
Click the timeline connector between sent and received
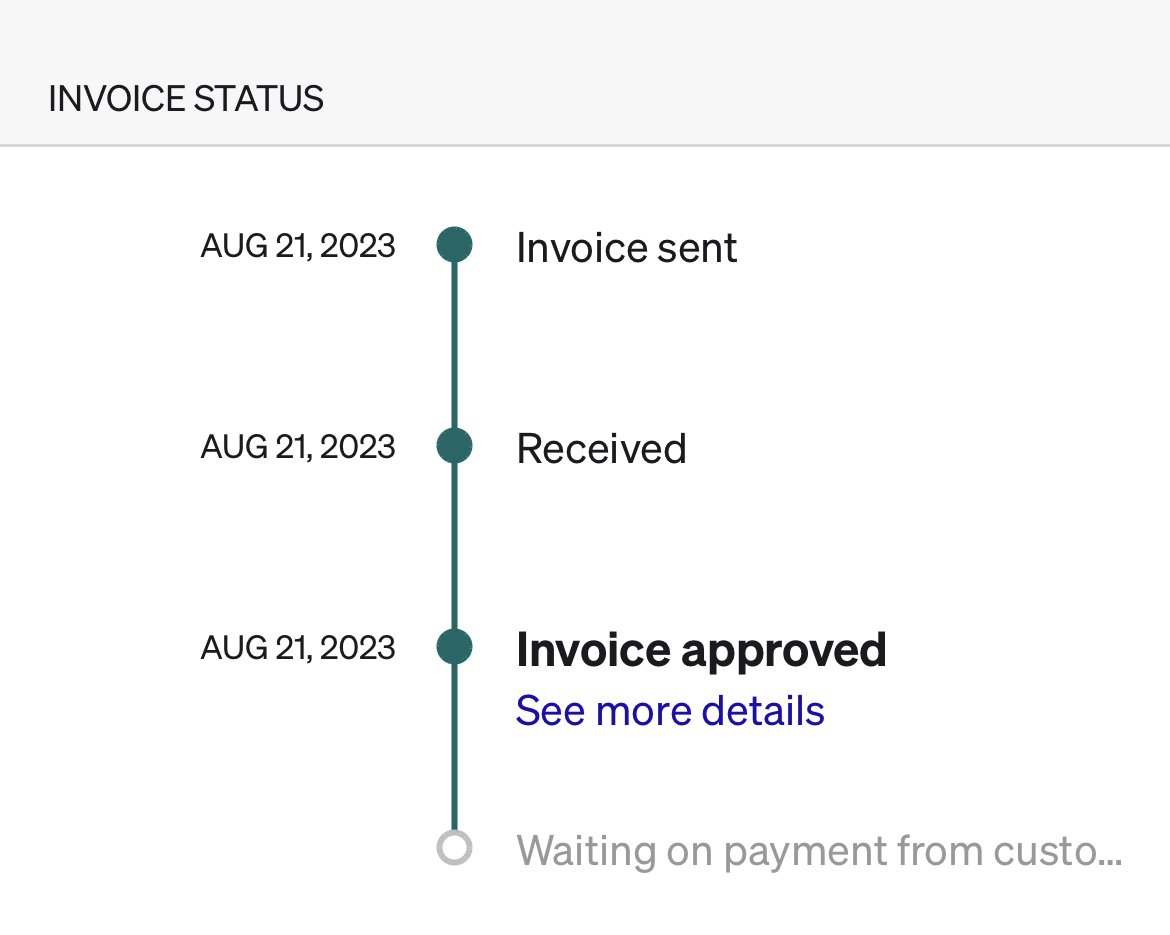coord(455,345)
